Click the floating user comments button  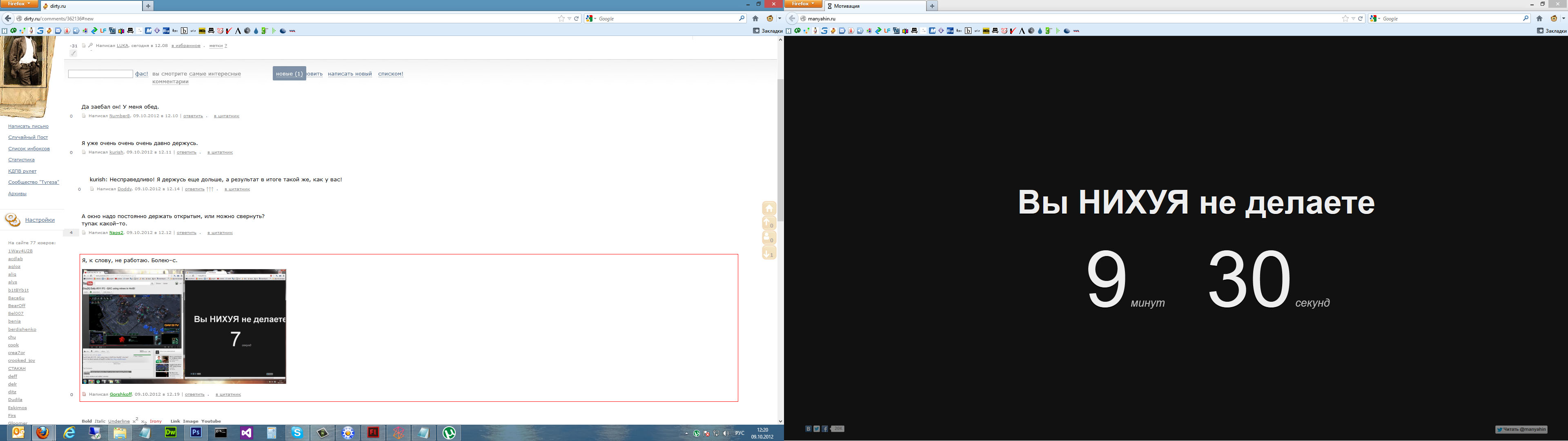[769, 238]
